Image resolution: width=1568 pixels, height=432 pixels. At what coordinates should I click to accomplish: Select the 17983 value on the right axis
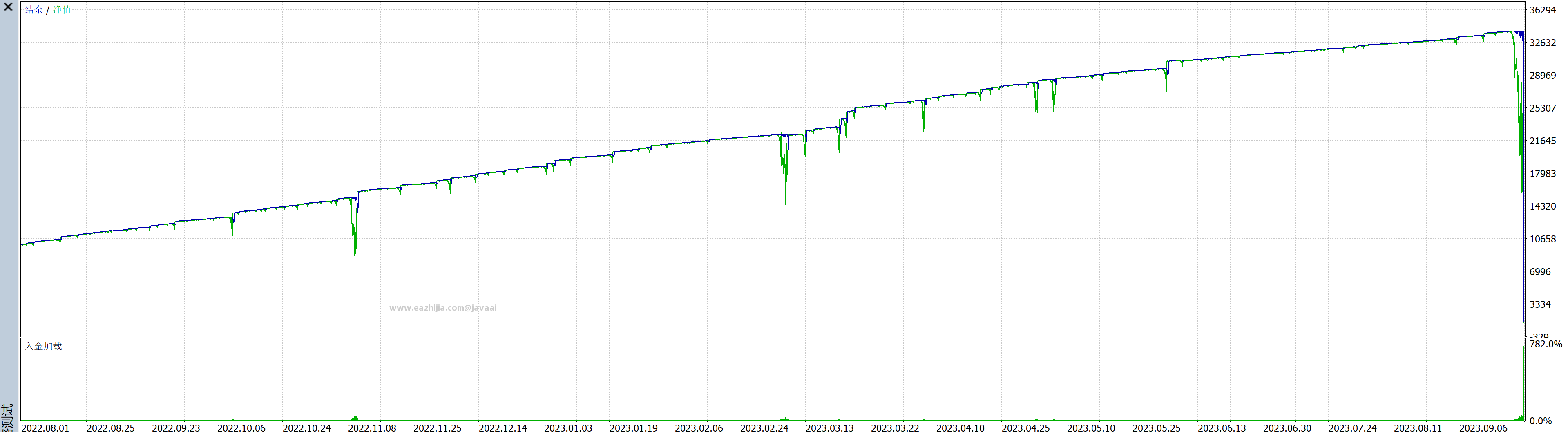(x=1542, y=174)
